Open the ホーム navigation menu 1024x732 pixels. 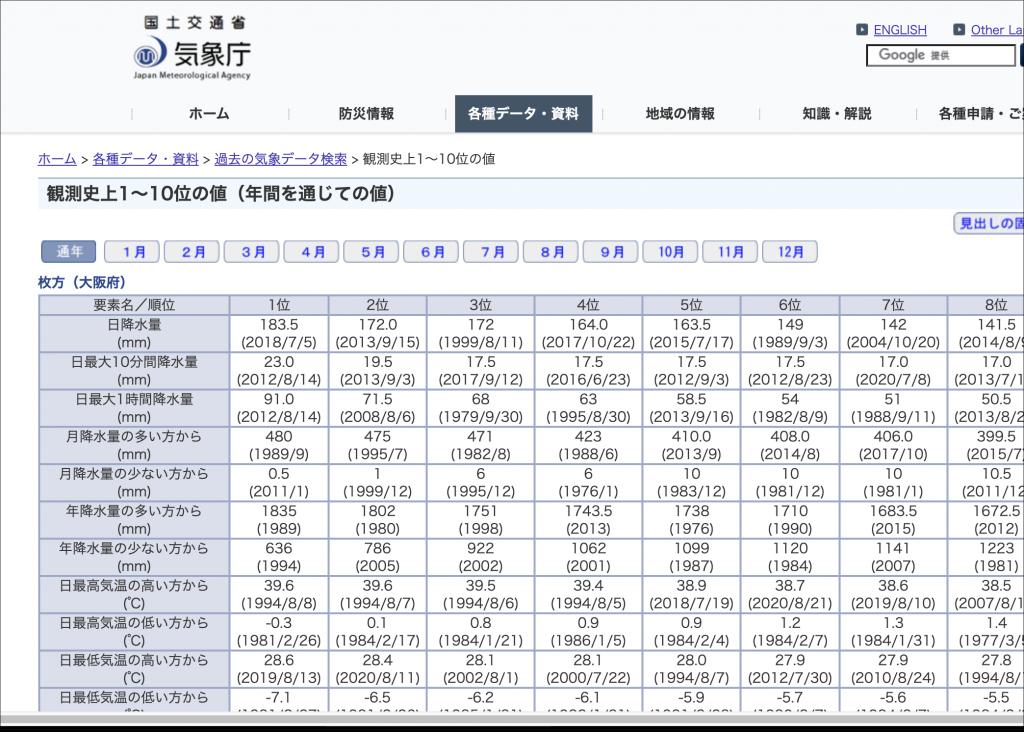[209, 114]
